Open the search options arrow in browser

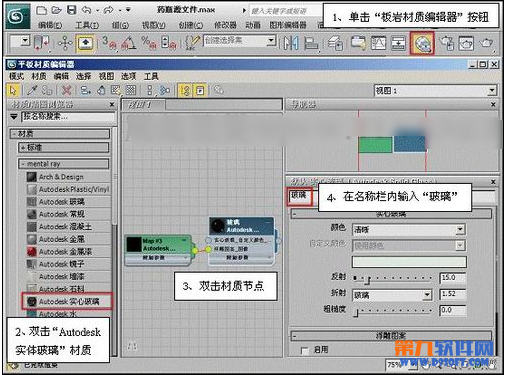14,117
